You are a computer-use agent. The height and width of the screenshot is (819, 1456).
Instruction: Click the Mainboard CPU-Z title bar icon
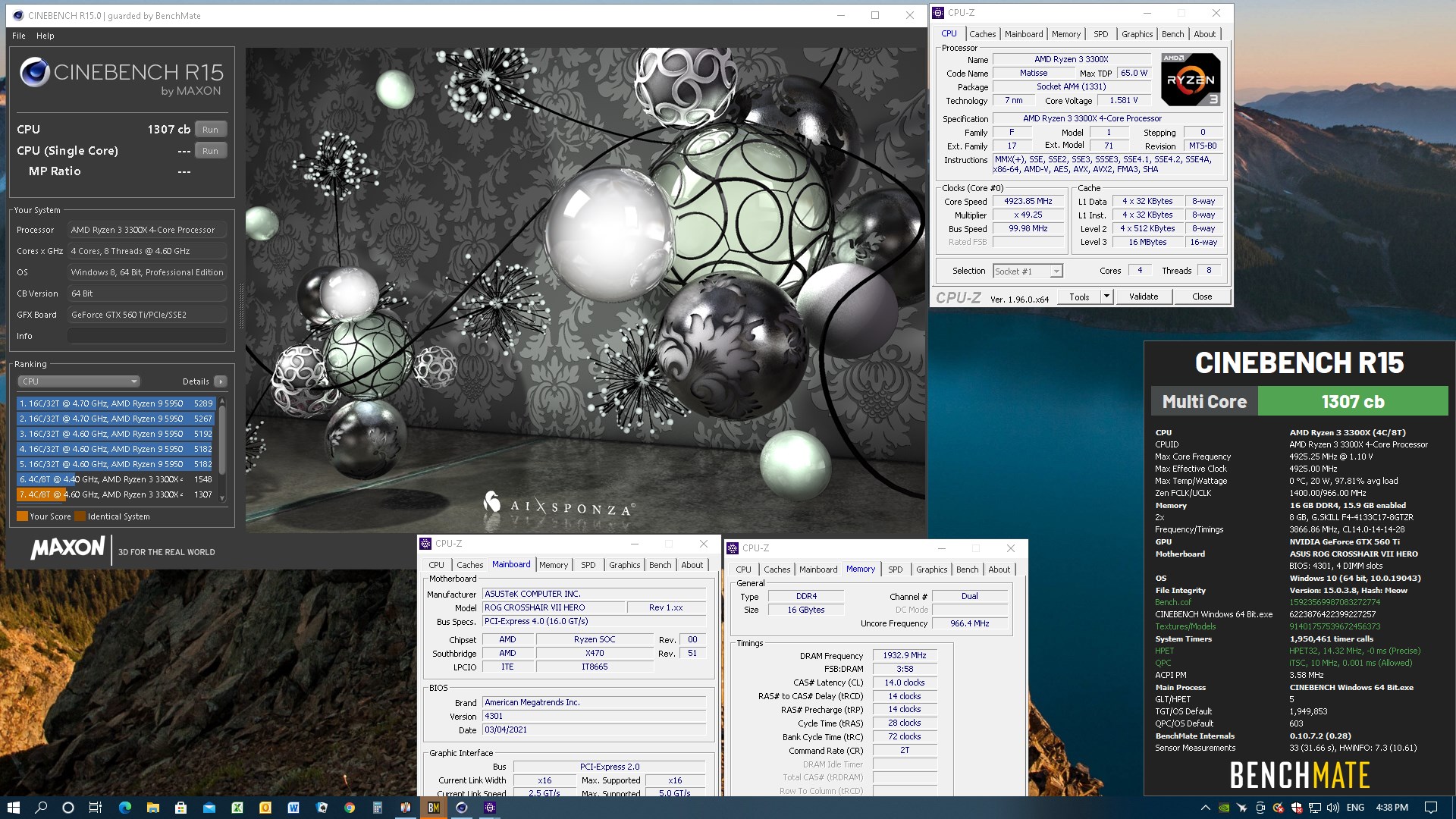[x=425, y=544]
